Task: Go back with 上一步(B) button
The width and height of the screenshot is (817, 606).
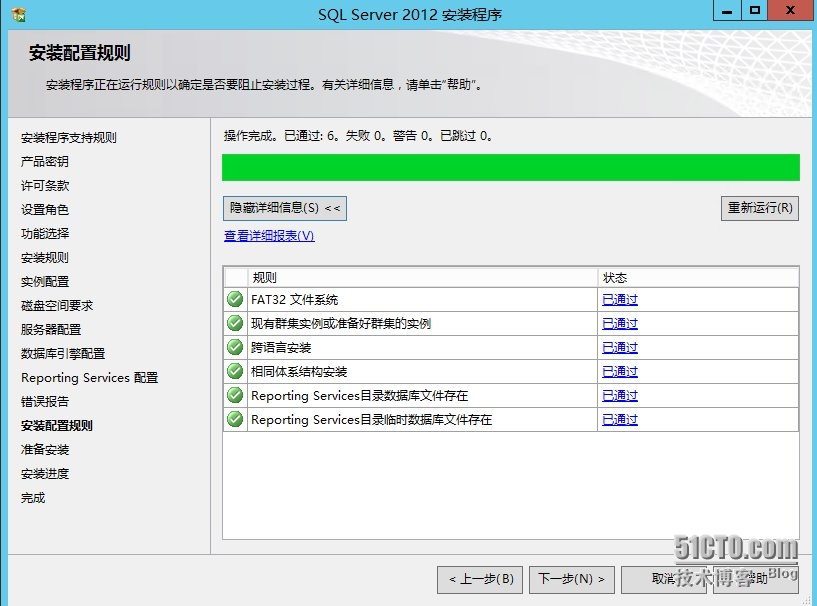Action: (x=480, y=579)
